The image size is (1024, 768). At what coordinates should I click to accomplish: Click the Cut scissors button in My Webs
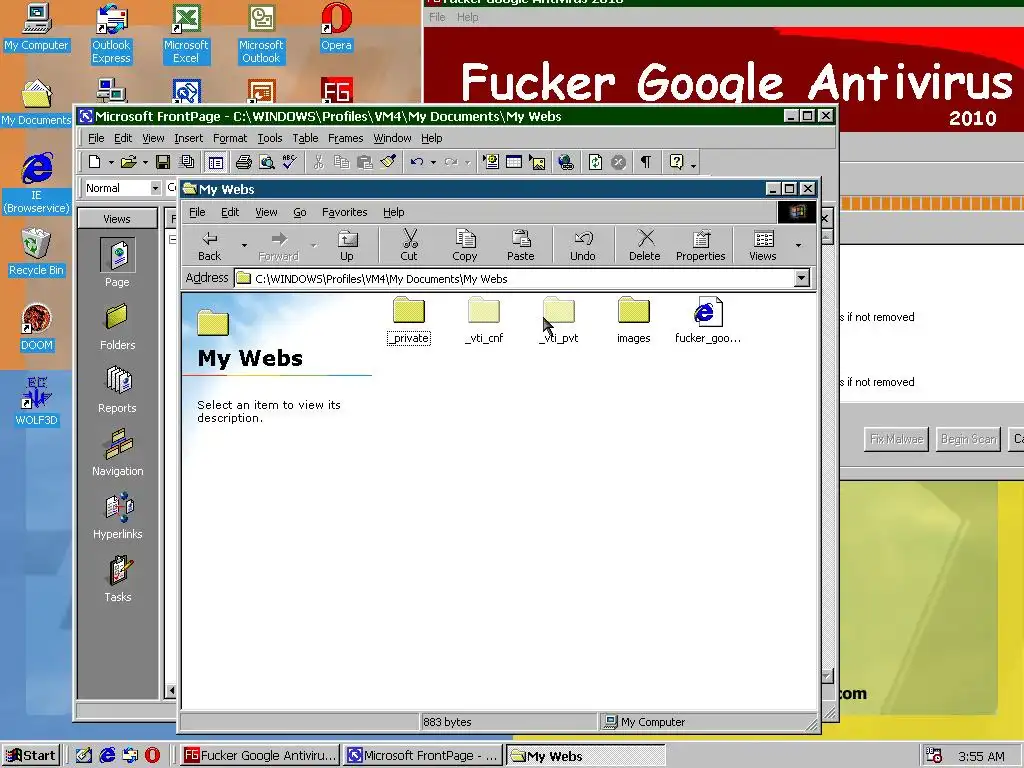[409, 246]
